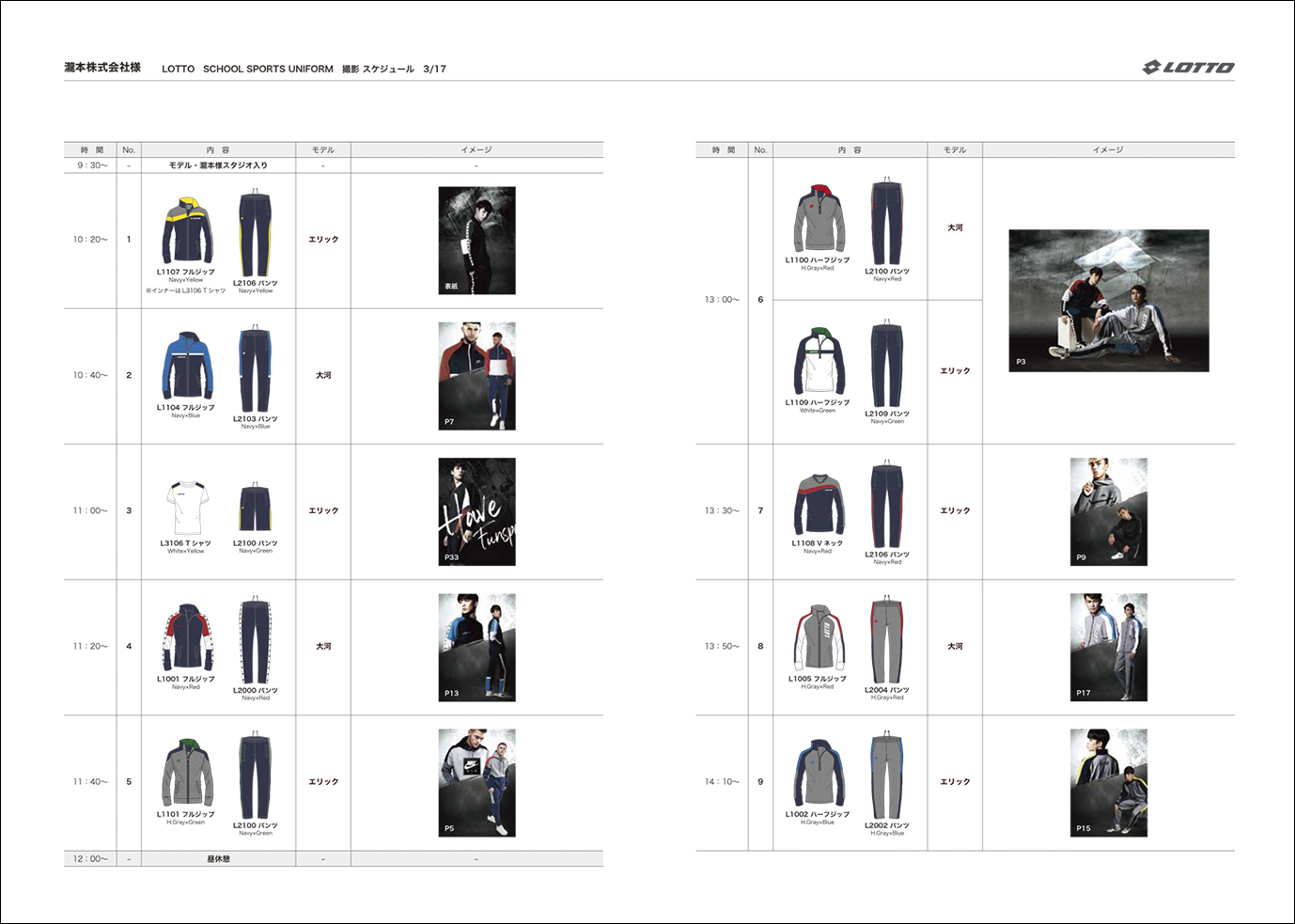
Task: Open the P7 image thumbnail
Action: [476, 376]
